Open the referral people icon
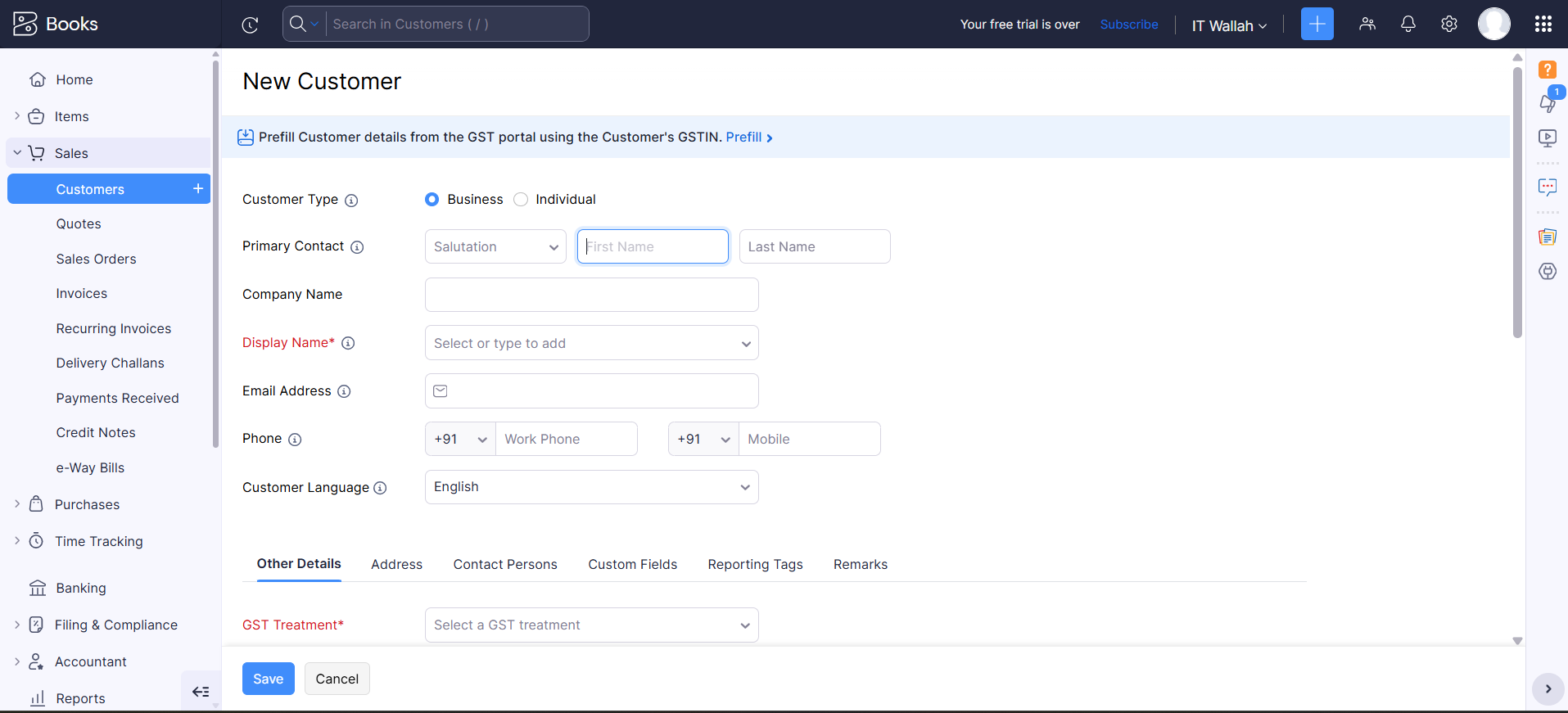Image resolution: width=1568 pixels, height=713 pixels. click(x=1367, y=24)
